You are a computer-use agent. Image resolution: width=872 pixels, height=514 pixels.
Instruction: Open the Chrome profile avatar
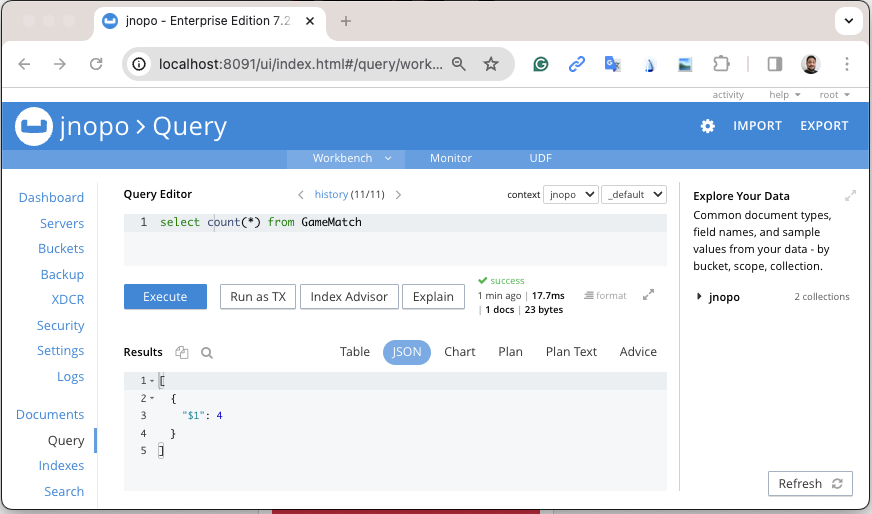pos(811,64)
